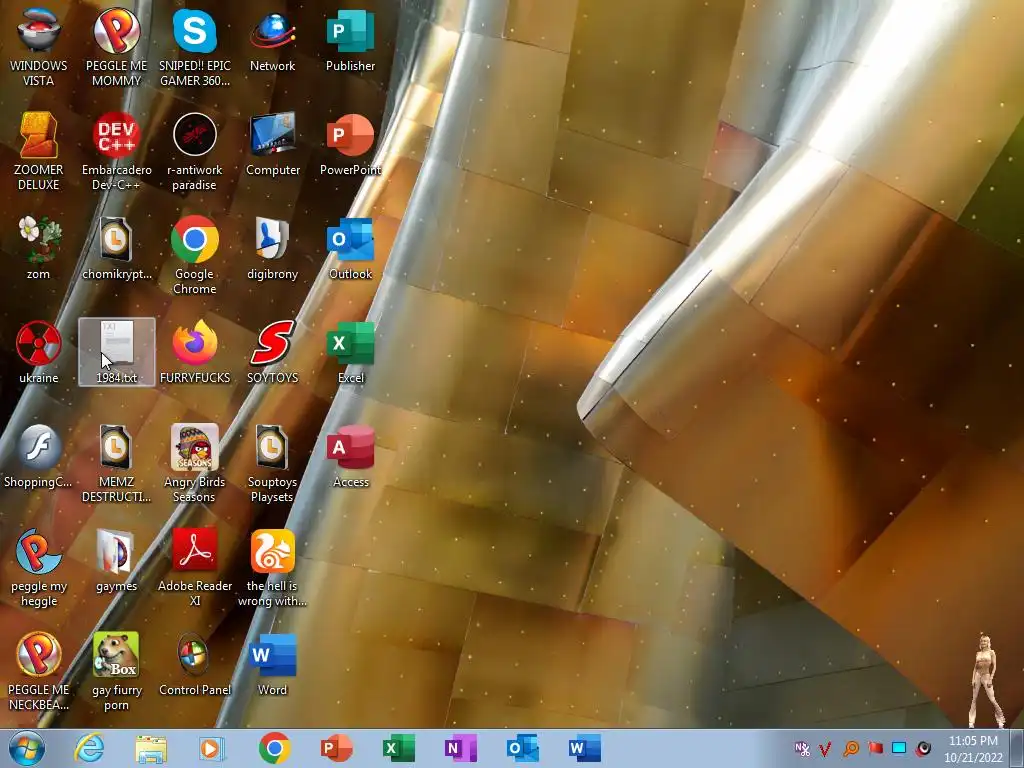
Task: Click the cyan monitor tray icon
Action: (899, 748)
